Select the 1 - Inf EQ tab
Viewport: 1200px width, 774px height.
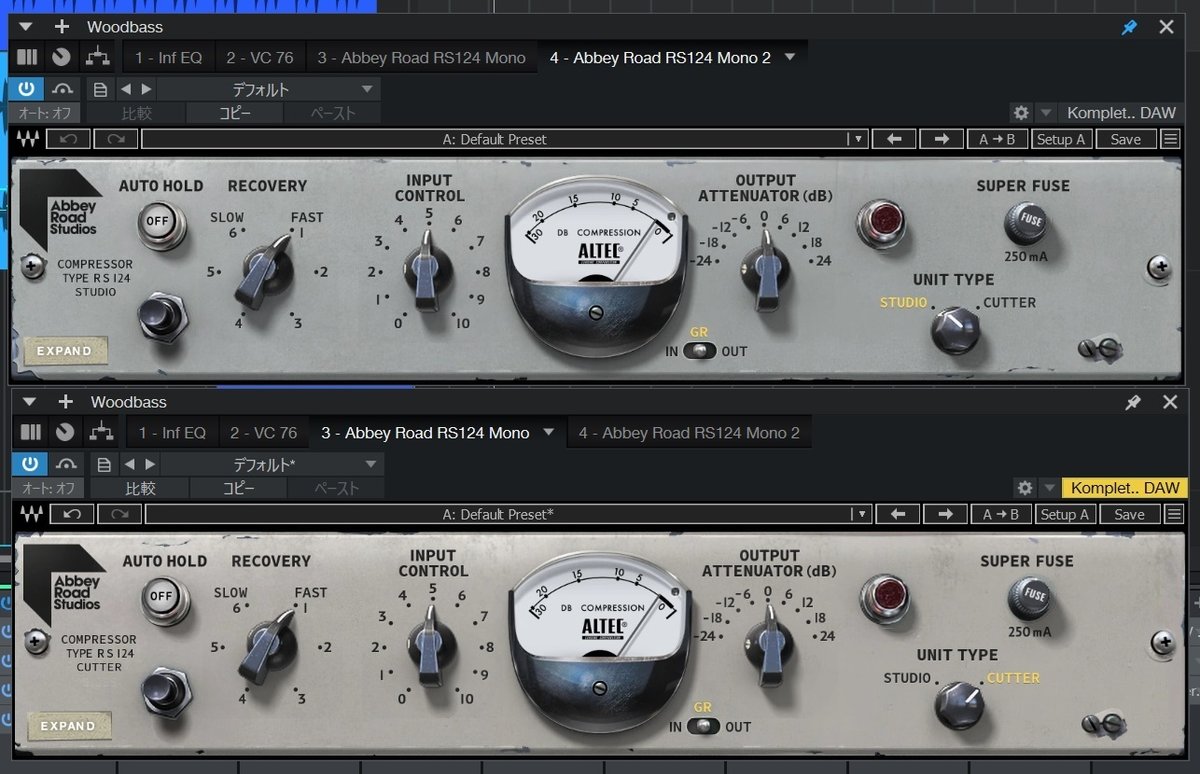point(168,56)
